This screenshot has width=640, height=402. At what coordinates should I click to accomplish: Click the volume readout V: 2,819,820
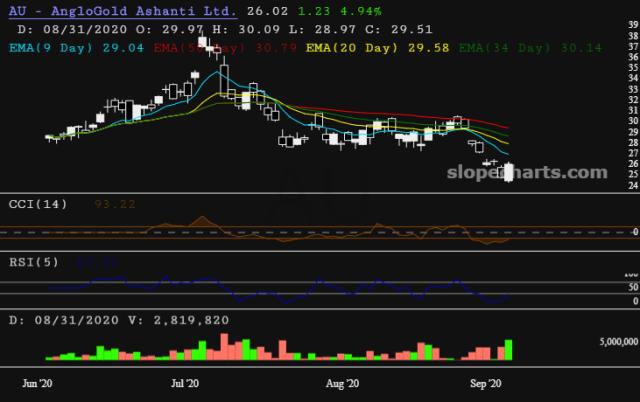point(178,320)
